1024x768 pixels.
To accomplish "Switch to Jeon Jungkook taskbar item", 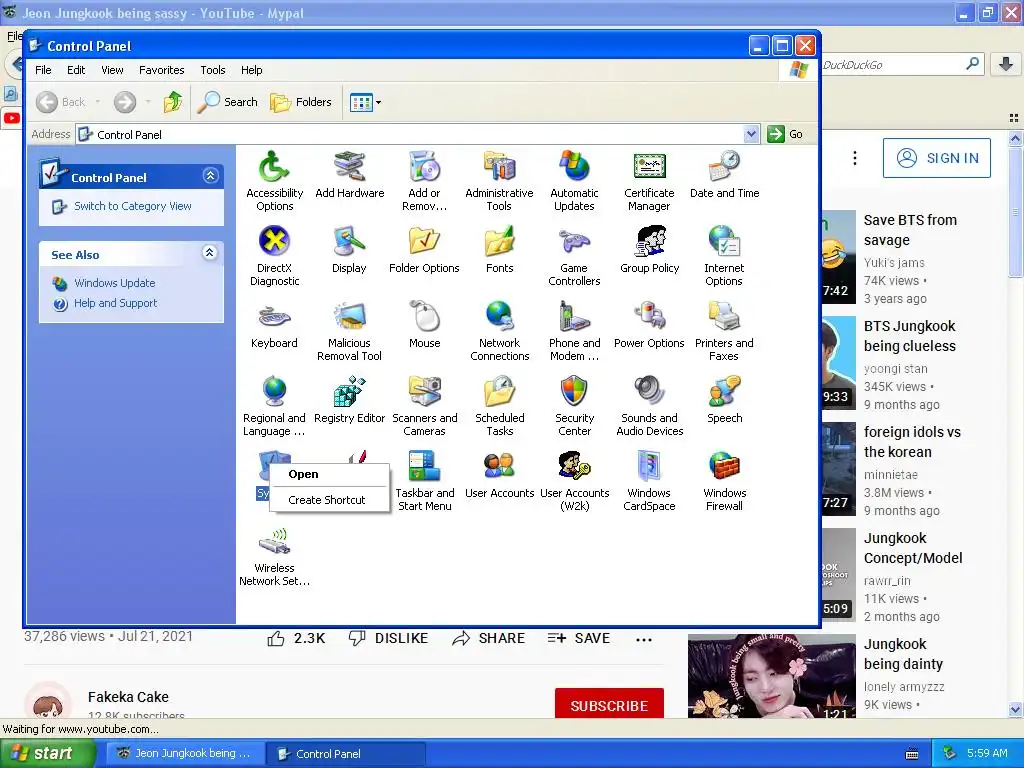I will click(184, 753).
